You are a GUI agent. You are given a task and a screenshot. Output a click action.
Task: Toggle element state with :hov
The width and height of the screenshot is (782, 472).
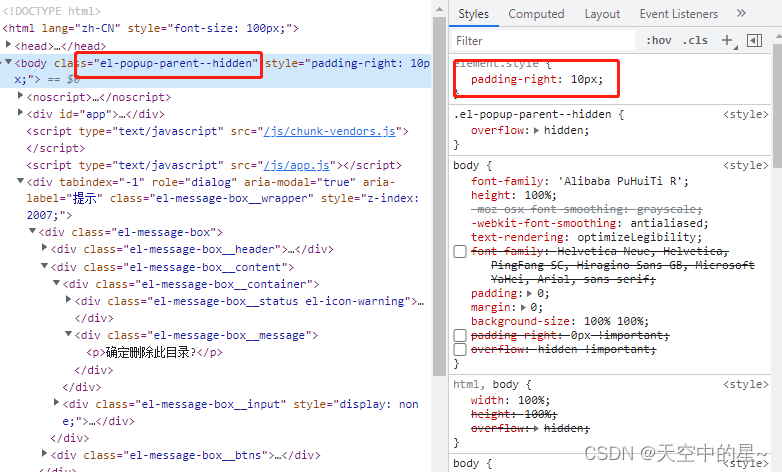(658, 40)
